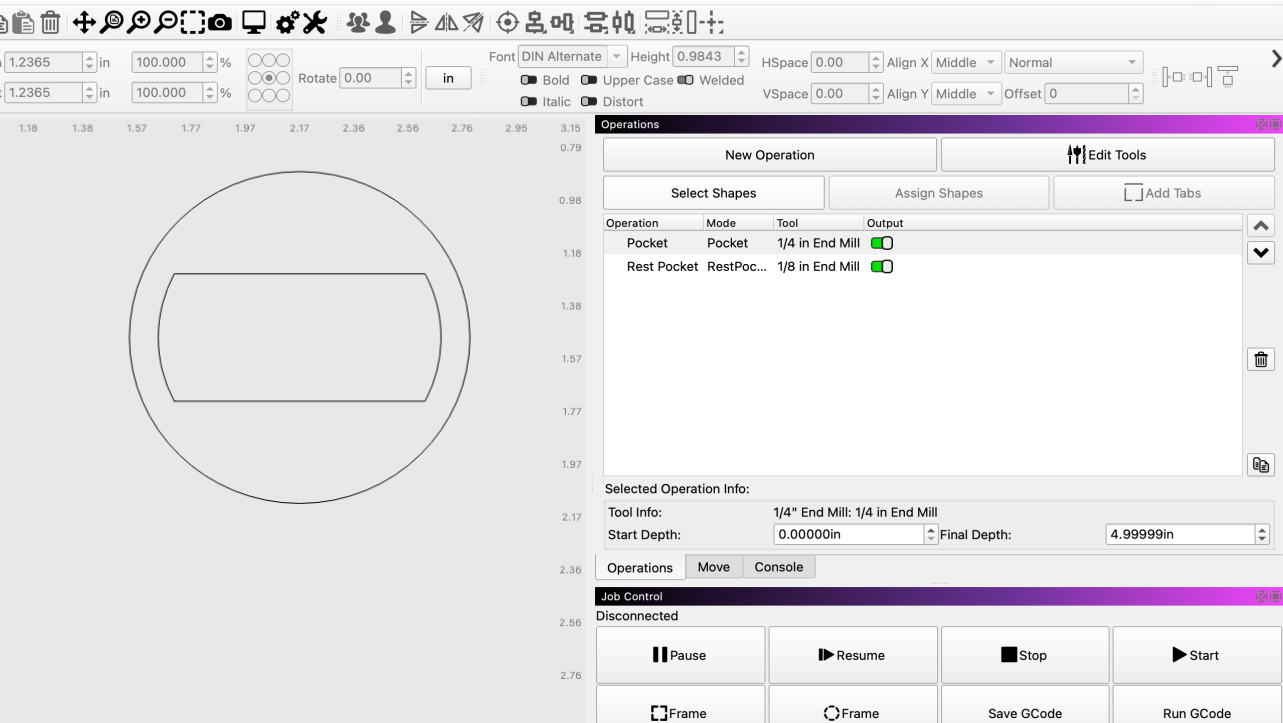The width and height of the screenshot is (1283, 723).
Task: Move selected operation down with arrow
Action: click(1261, 253)
